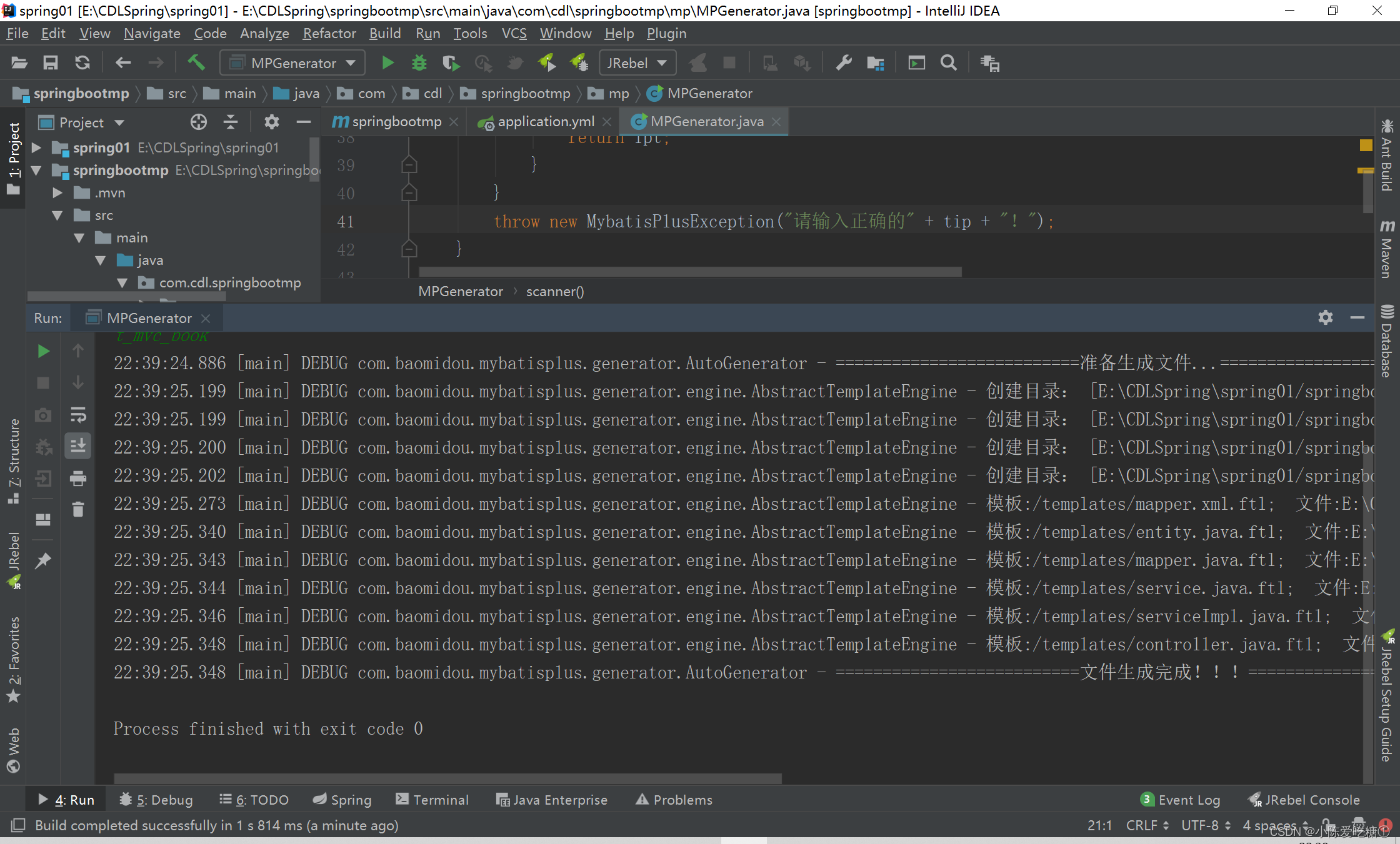Switch to the application.yml editor tab
The width and height of the screenshot is (1400, 844).
545,122
